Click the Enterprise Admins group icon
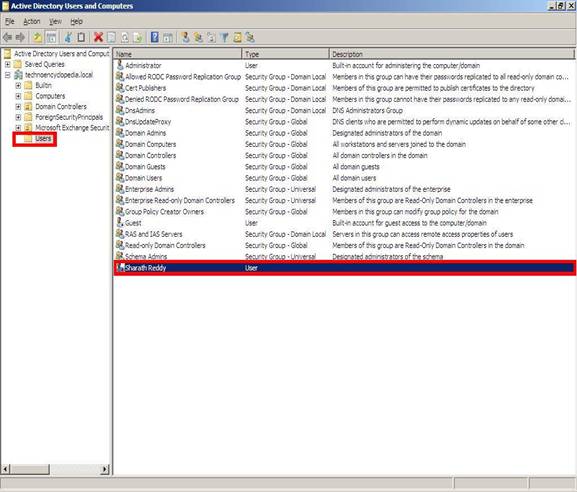The image size is (577, 492). click(120, 189)
